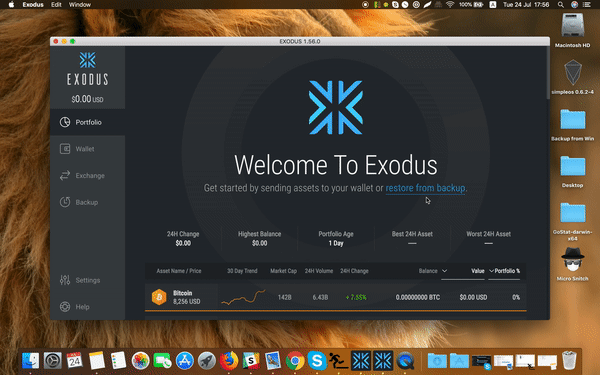
Task: Launch Firefox from the dock
Action: (x=229, y=360)
